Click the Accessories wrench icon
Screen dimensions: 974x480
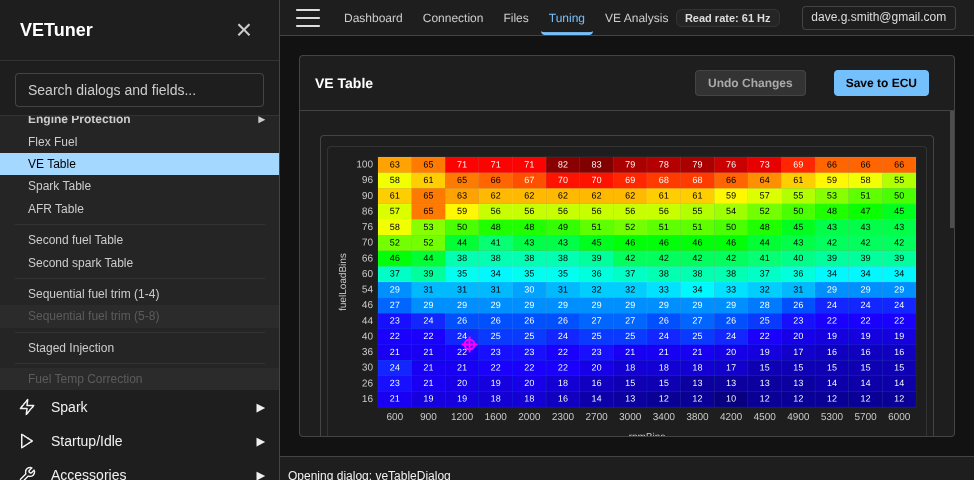tap(27, 474)
